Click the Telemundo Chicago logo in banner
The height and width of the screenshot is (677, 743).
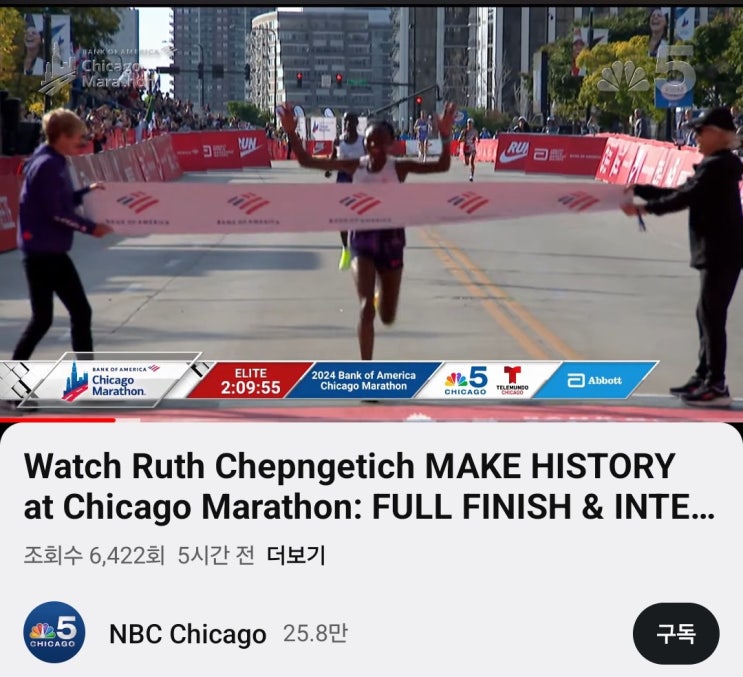coord(512,380)
